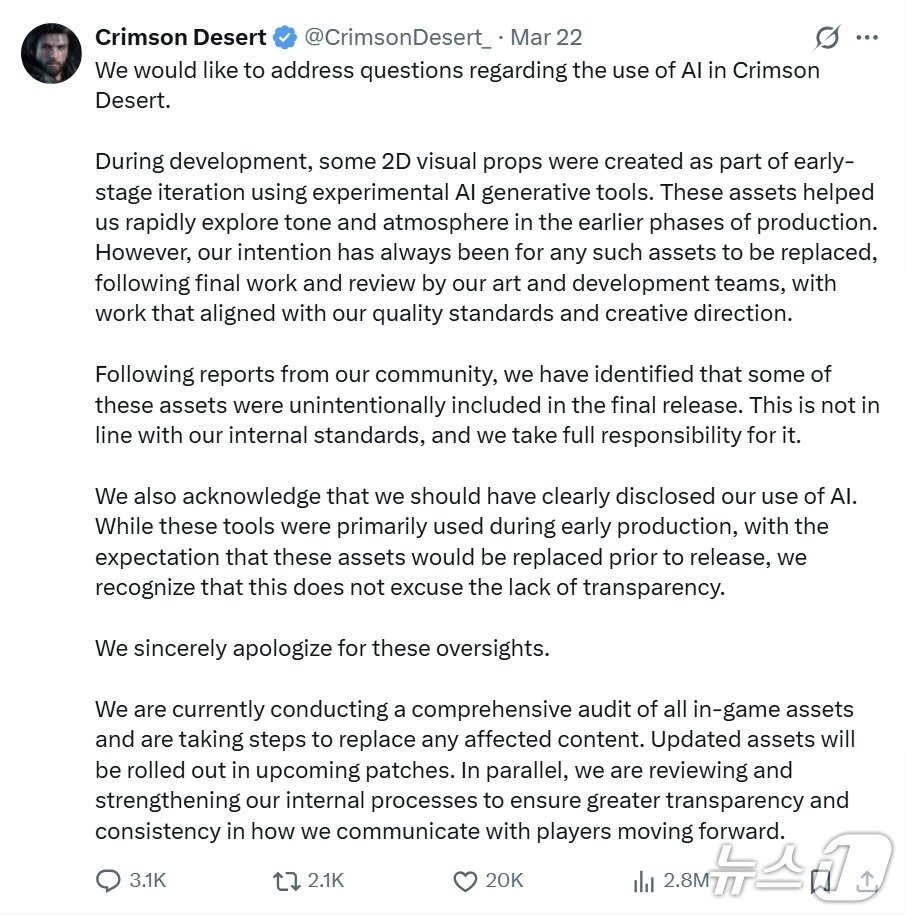Bookmark this Crimson Desert post

click(822, 881)
